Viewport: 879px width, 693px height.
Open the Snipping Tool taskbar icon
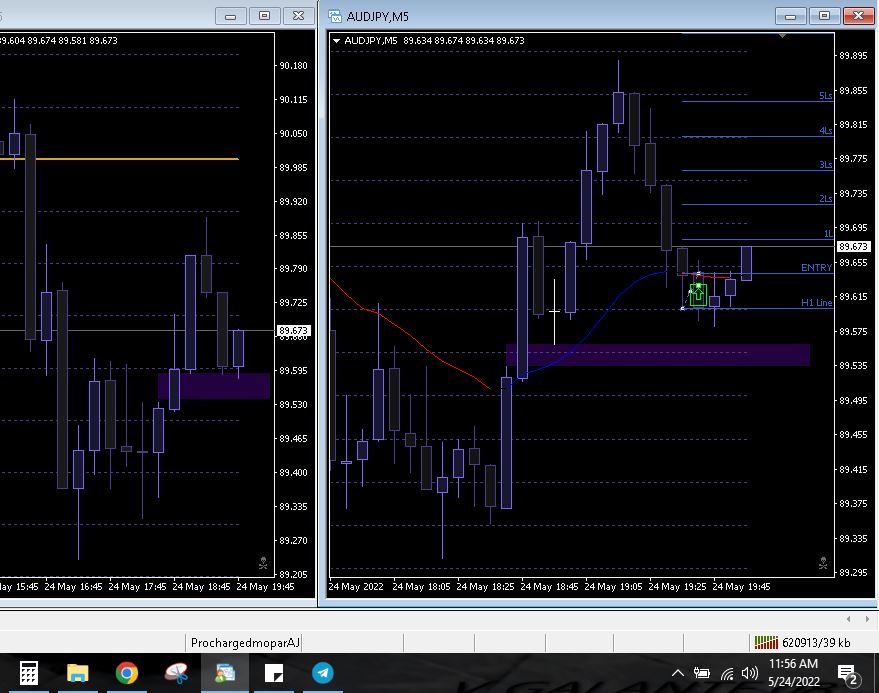[176, 673]
